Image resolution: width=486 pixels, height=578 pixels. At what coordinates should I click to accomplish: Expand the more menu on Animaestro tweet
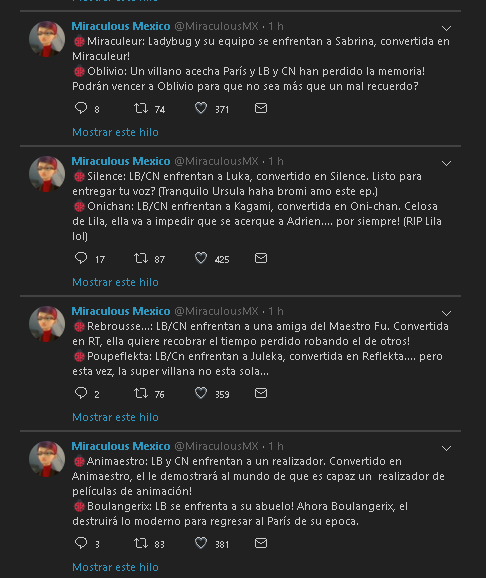[x=447, y=449]
